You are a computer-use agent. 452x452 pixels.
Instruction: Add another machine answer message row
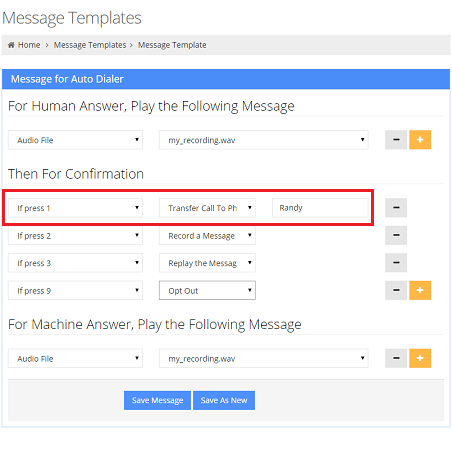[x=420, y=358]
